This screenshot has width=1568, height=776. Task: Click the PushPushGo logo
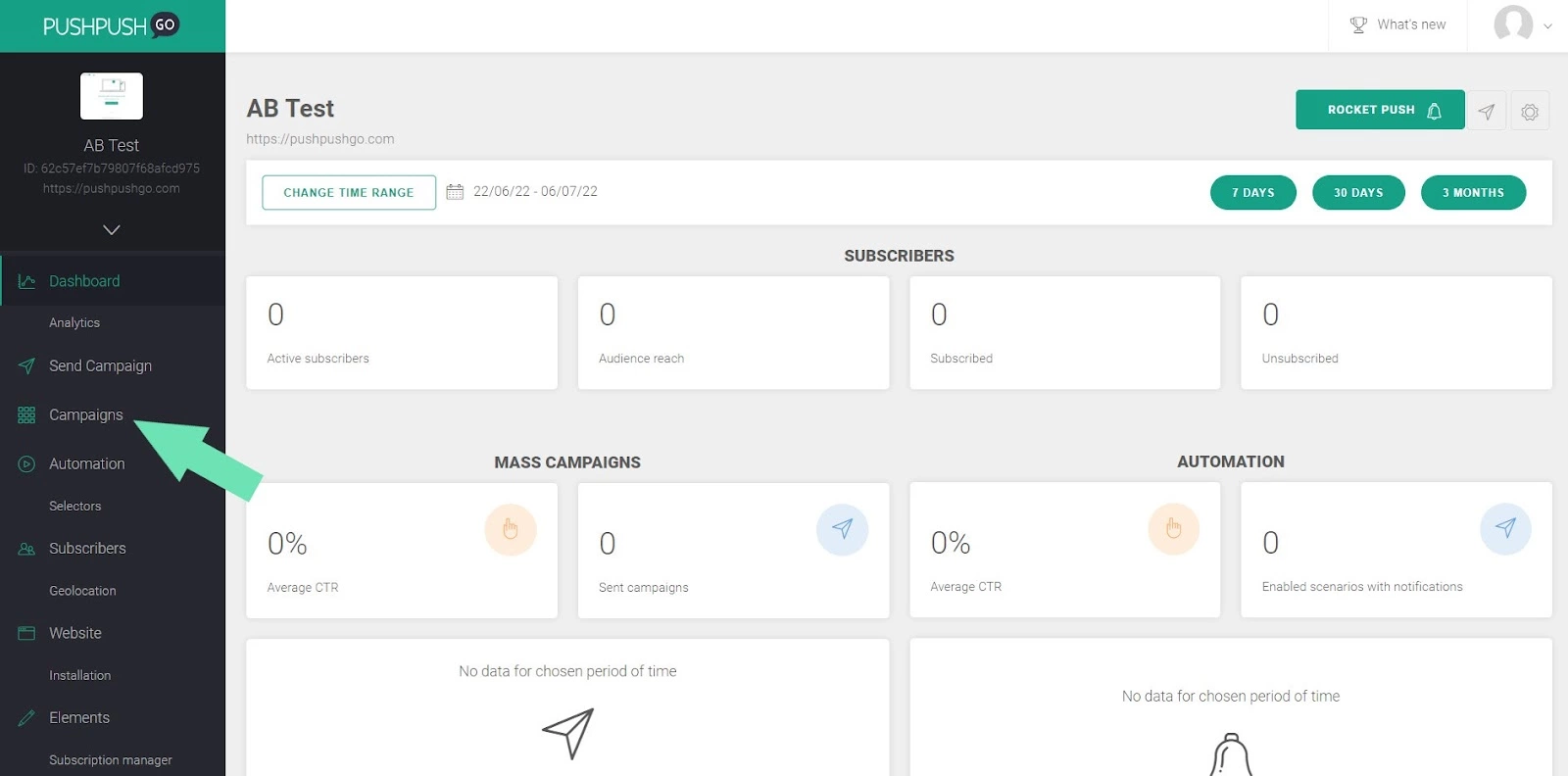(x=111, y=25)
